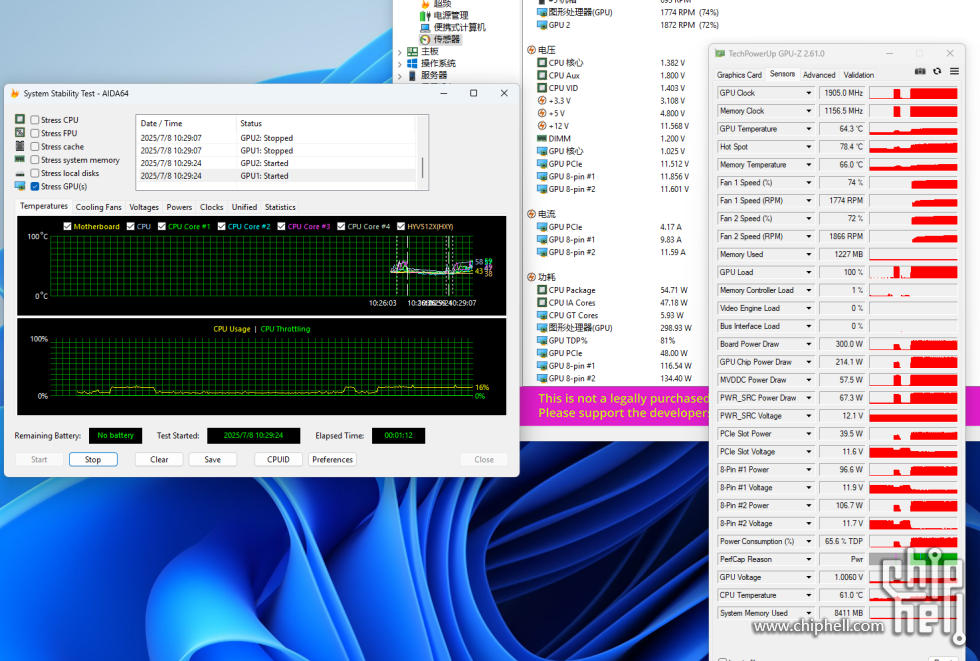Expand the 操作系统 tree node
This screenshot has width=980, height=661.
coord(399,64)
